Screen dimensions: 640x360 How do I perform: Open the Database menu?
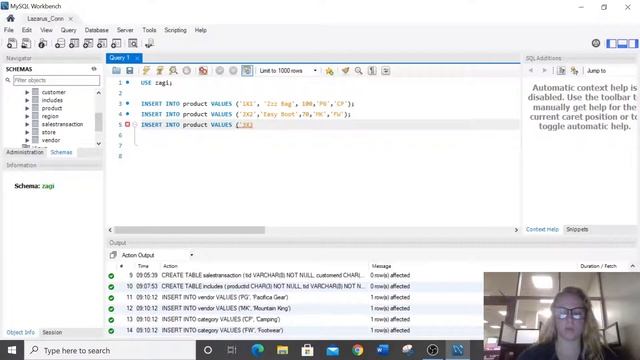point(96,30)
